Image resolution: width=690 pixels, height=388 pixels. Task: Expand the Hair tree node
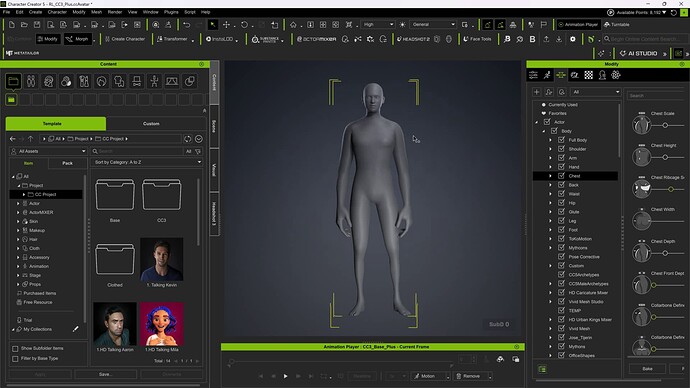click(18, 239)
